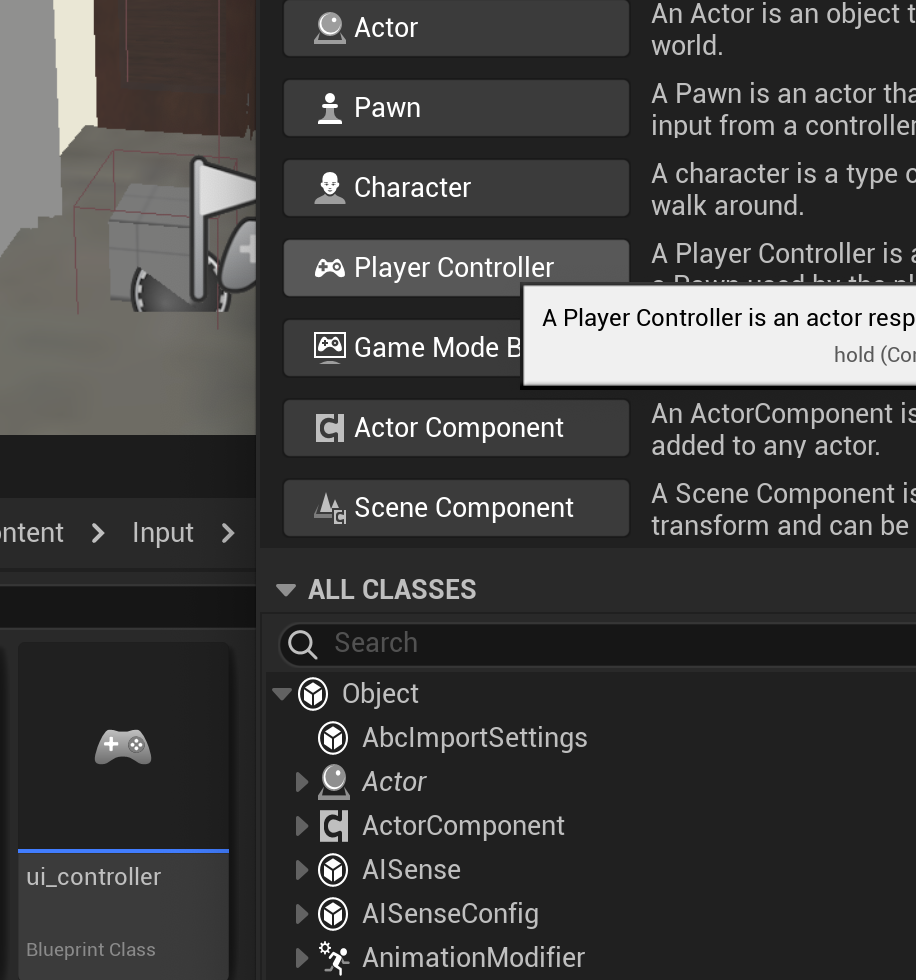The width and height of the screenshot is (916, 980).
Task: Expand the AISense tree node
Action: click(302, 870)
